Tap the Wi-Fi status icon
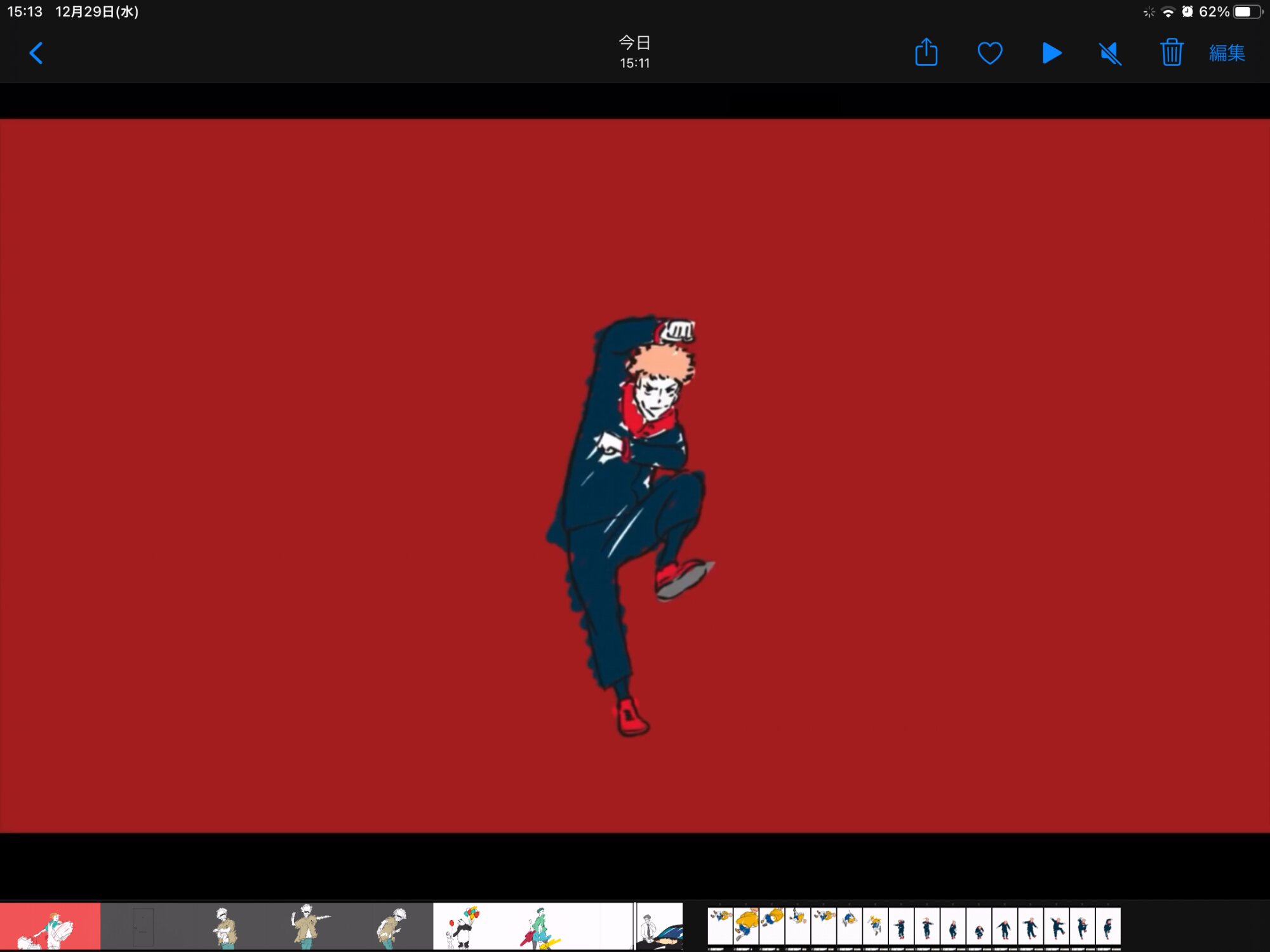The height and width of the screenshot is (952, 1270). click(x=1168, y=12)
